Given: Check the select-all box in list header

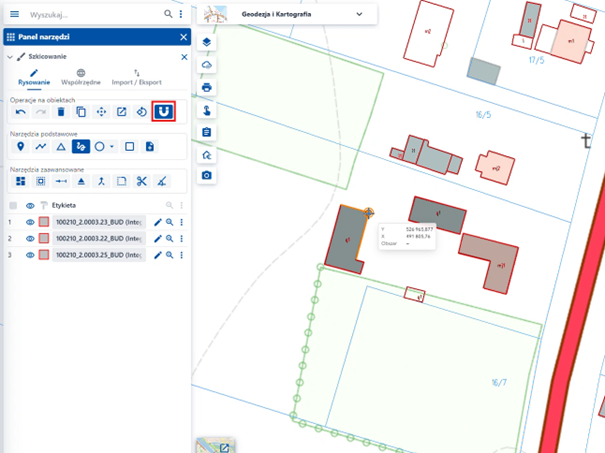Looking at the screenshot, I should [13, 205].
